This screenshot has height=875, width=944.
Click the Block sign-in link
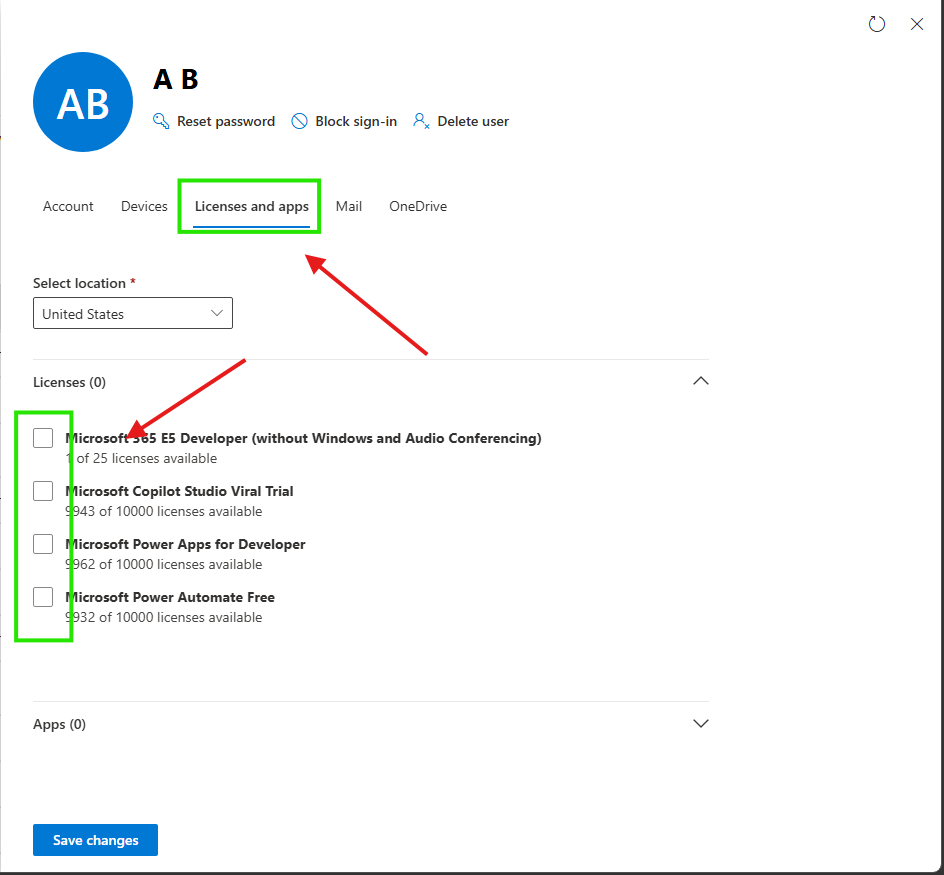click(x=356, y=122)
